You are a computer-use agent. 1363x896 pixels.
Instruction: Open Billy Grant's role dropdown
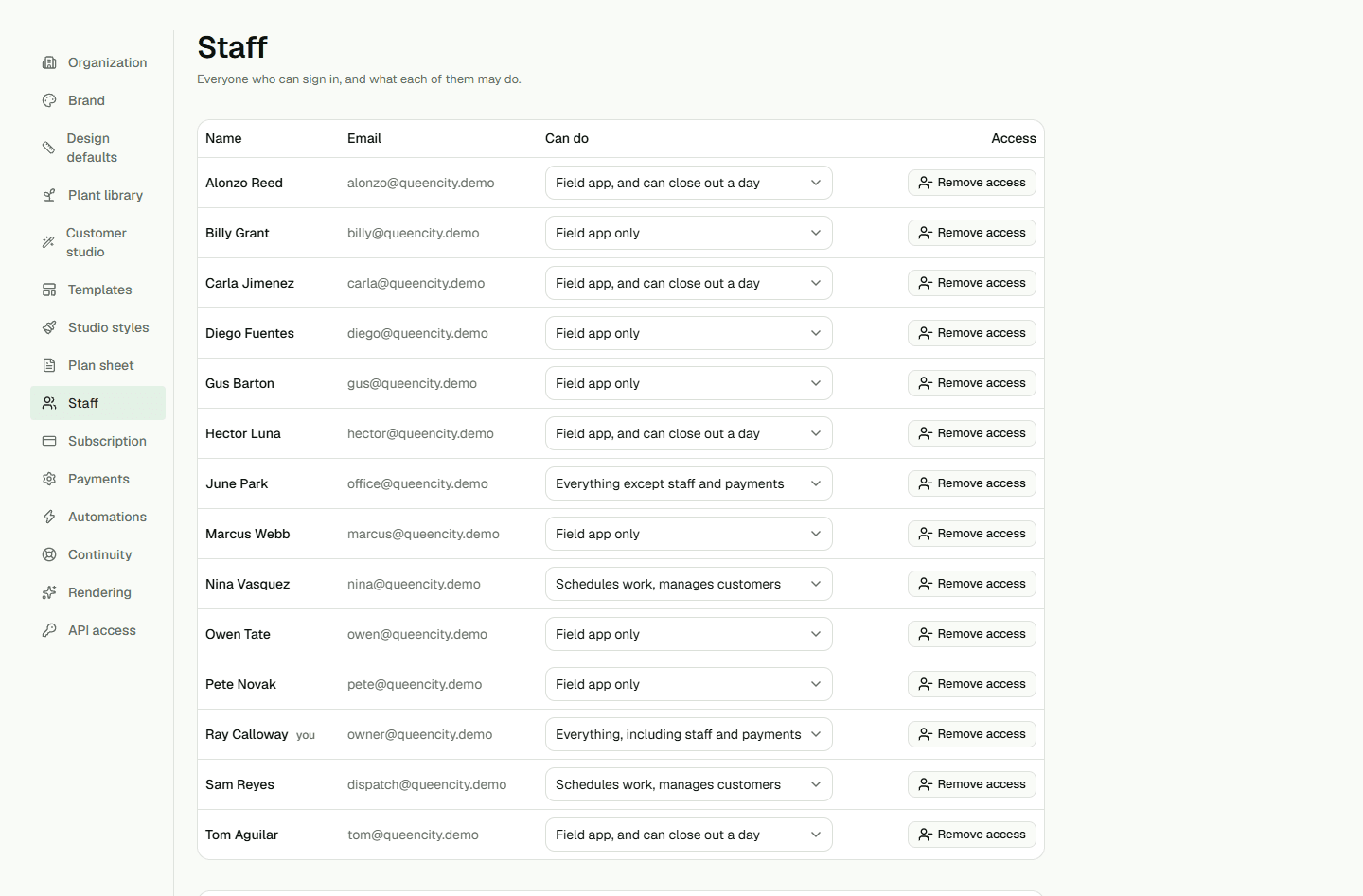(689, 233)
